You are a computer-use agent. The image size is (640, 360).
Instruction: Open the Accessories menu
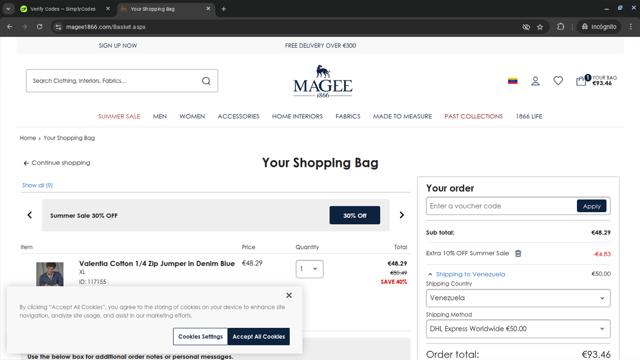[x=238, y=116]
